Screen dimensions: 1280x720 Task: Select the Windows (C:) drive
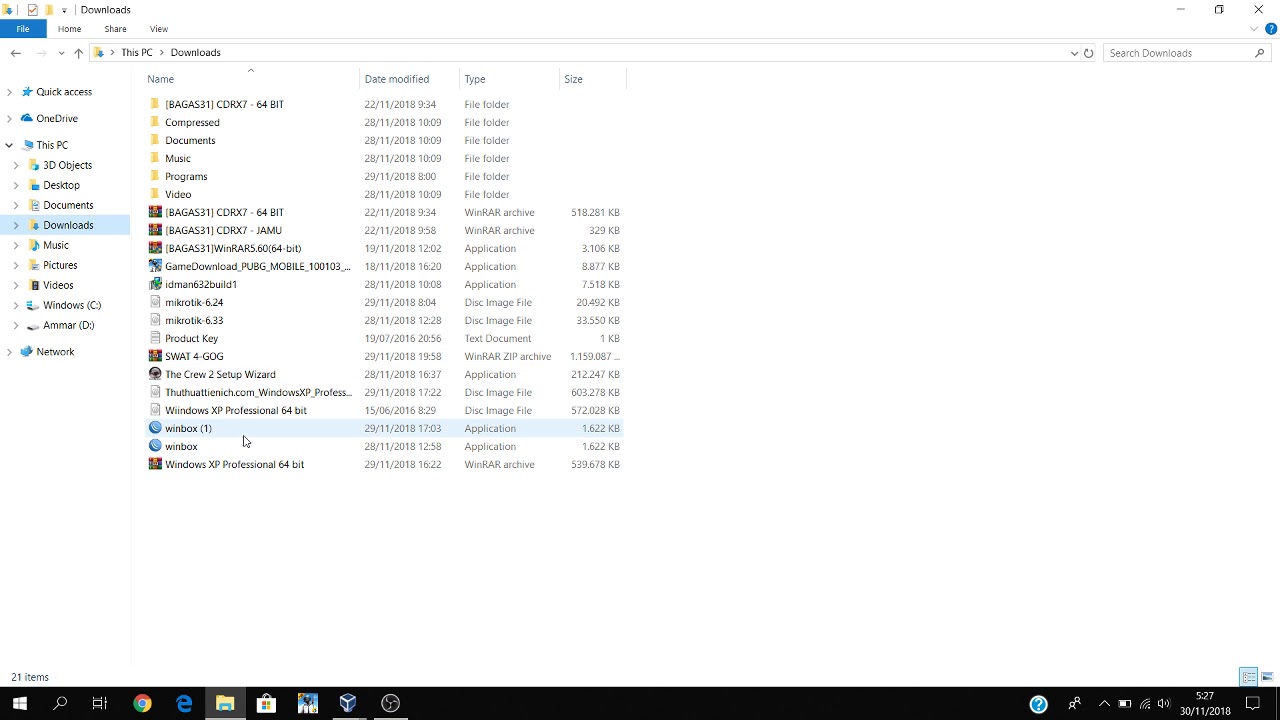72,305
